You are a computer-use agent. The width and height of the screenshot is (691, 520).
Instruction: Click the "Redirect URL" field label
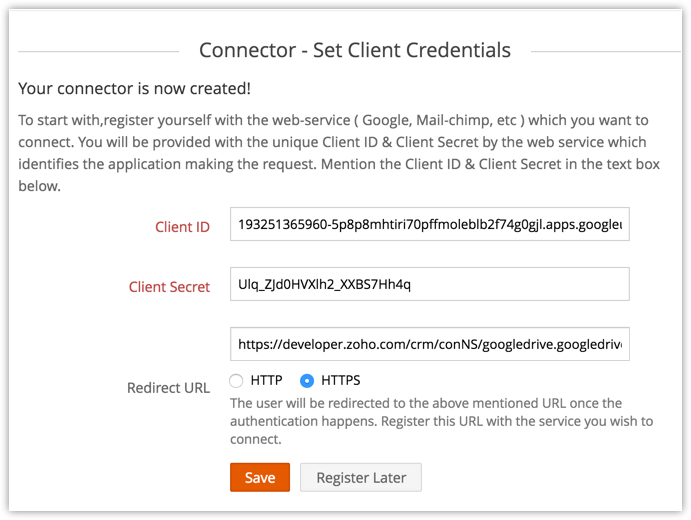(168, 388)
